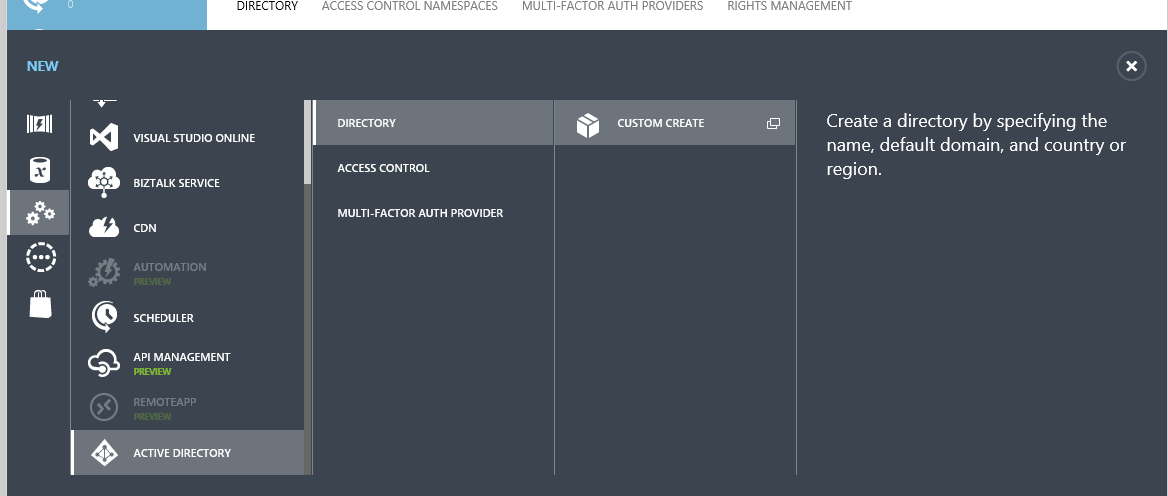Viewport: 1168px width, 496px height.
Task: Choose CDN service entry
Action: pos(188,227)
